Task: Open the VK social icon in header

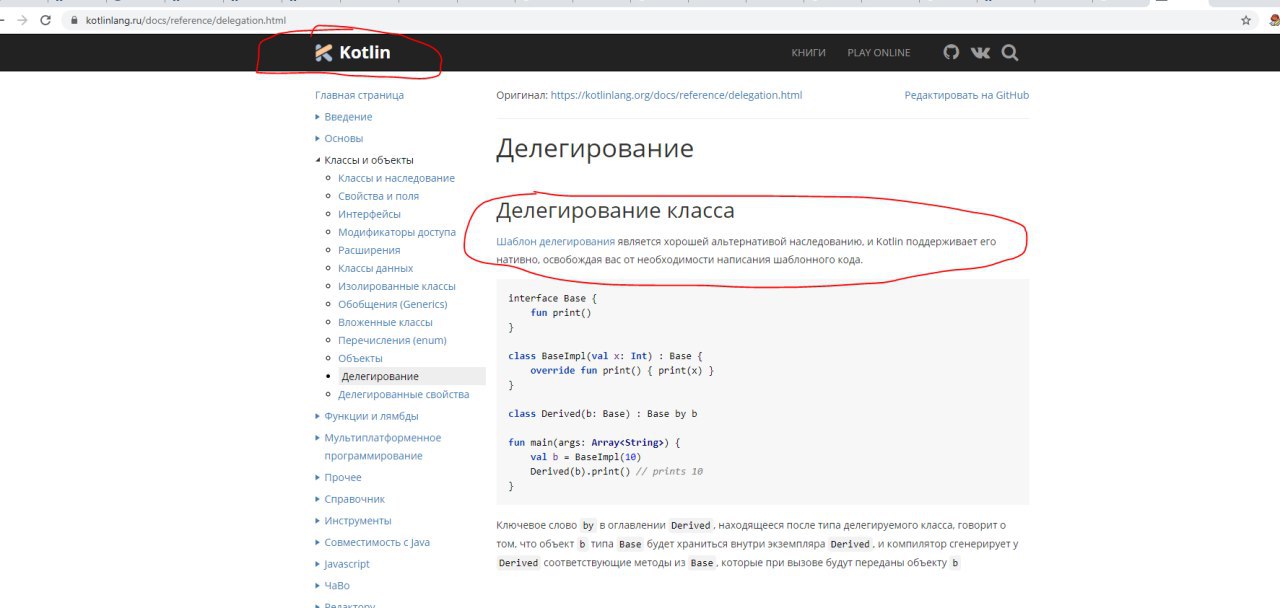Action: coord(980,52)
